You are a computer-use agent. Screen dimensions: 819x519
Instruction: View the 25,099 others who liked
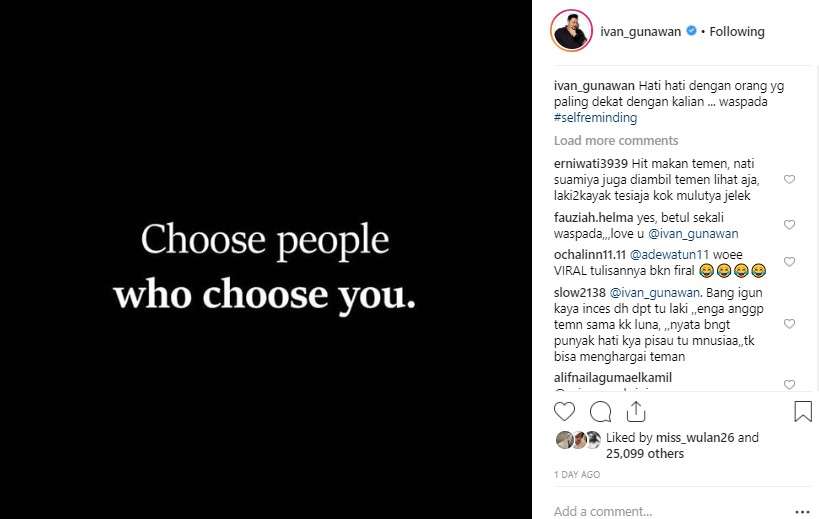click(x=645, y=453)
